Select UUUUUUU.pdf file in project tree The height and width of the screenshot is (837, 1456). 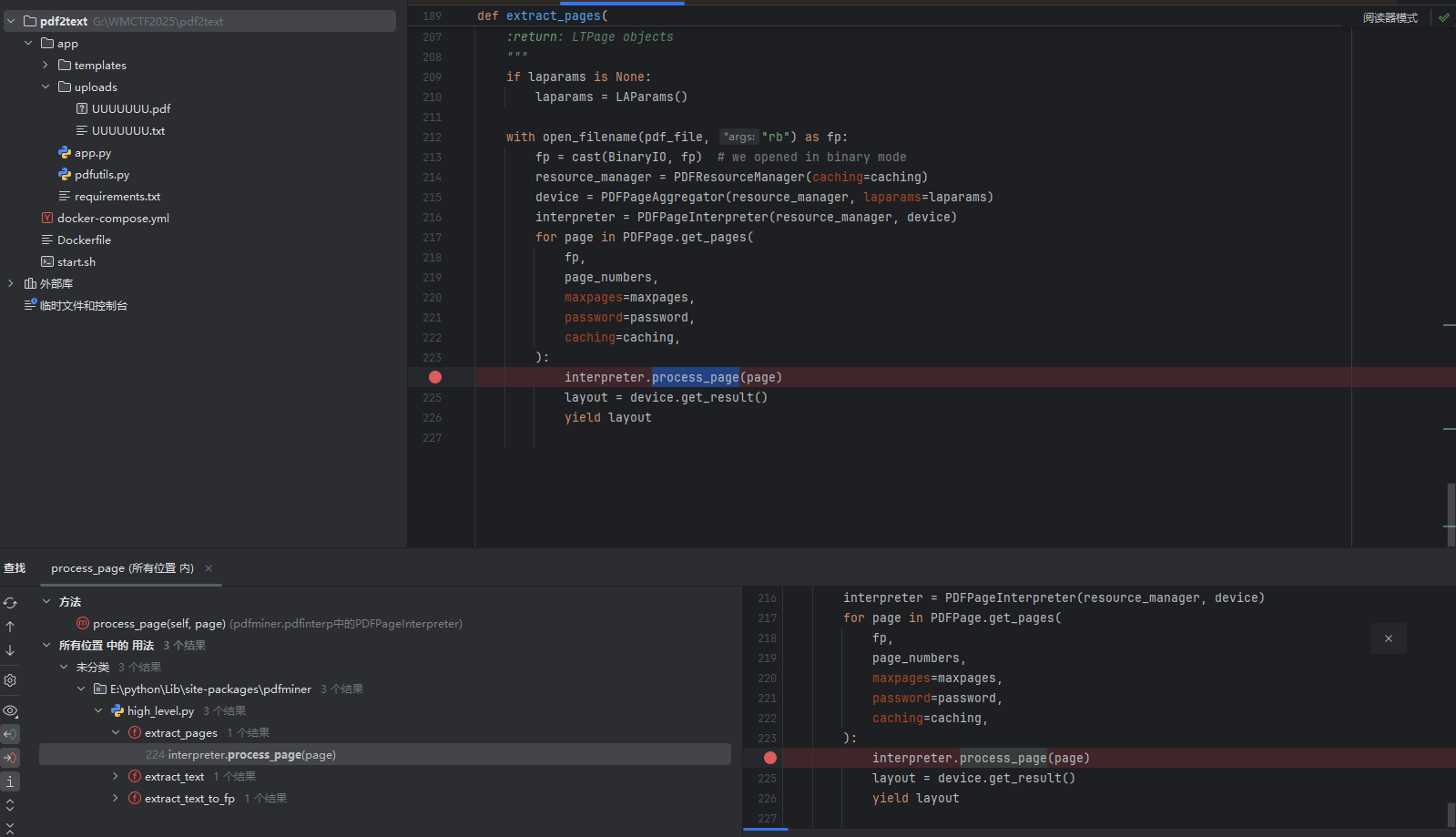pos(131,108)
